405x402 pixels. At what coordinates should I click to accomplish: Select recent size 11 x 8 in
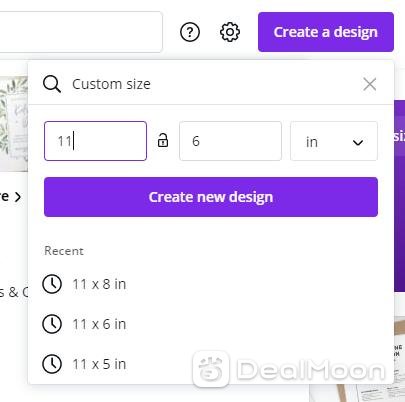99,284
